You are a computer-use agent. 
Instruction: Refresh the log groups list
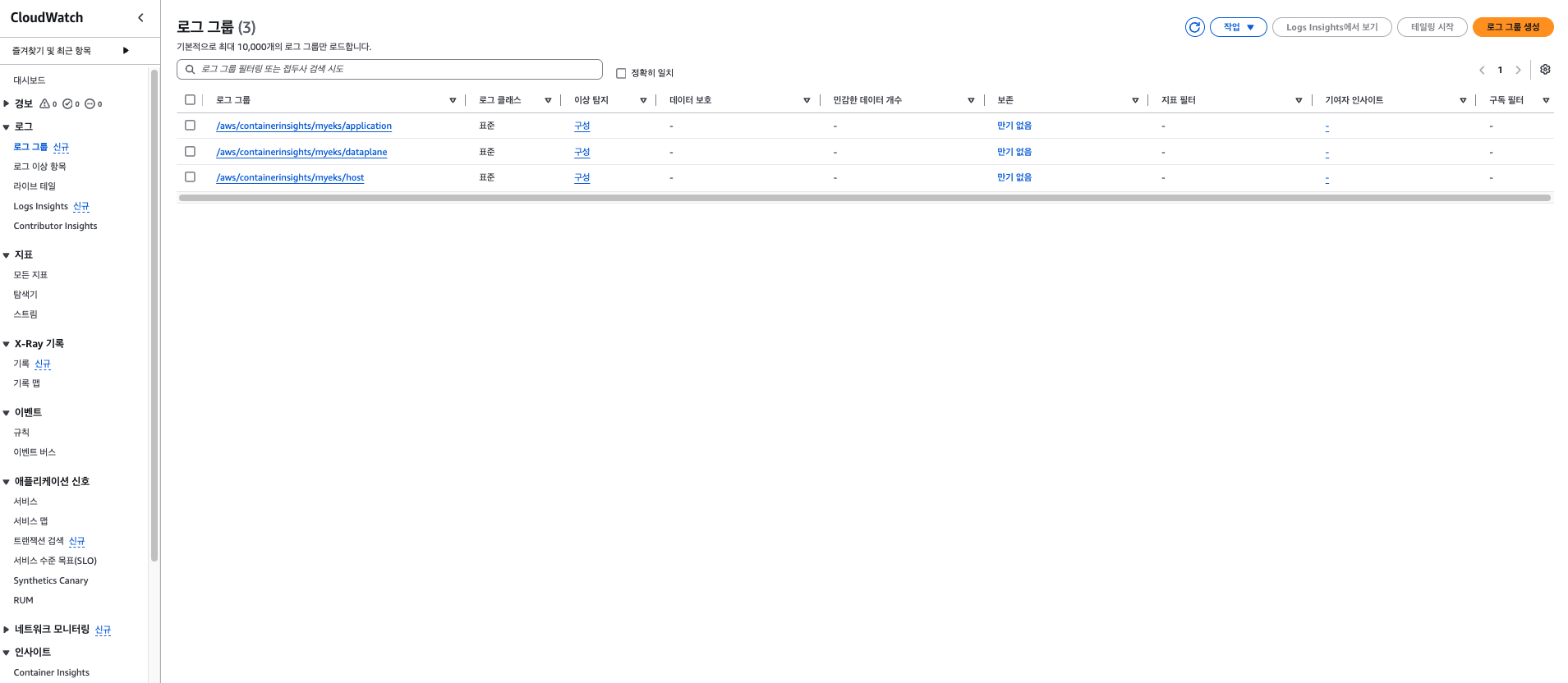1195,27
